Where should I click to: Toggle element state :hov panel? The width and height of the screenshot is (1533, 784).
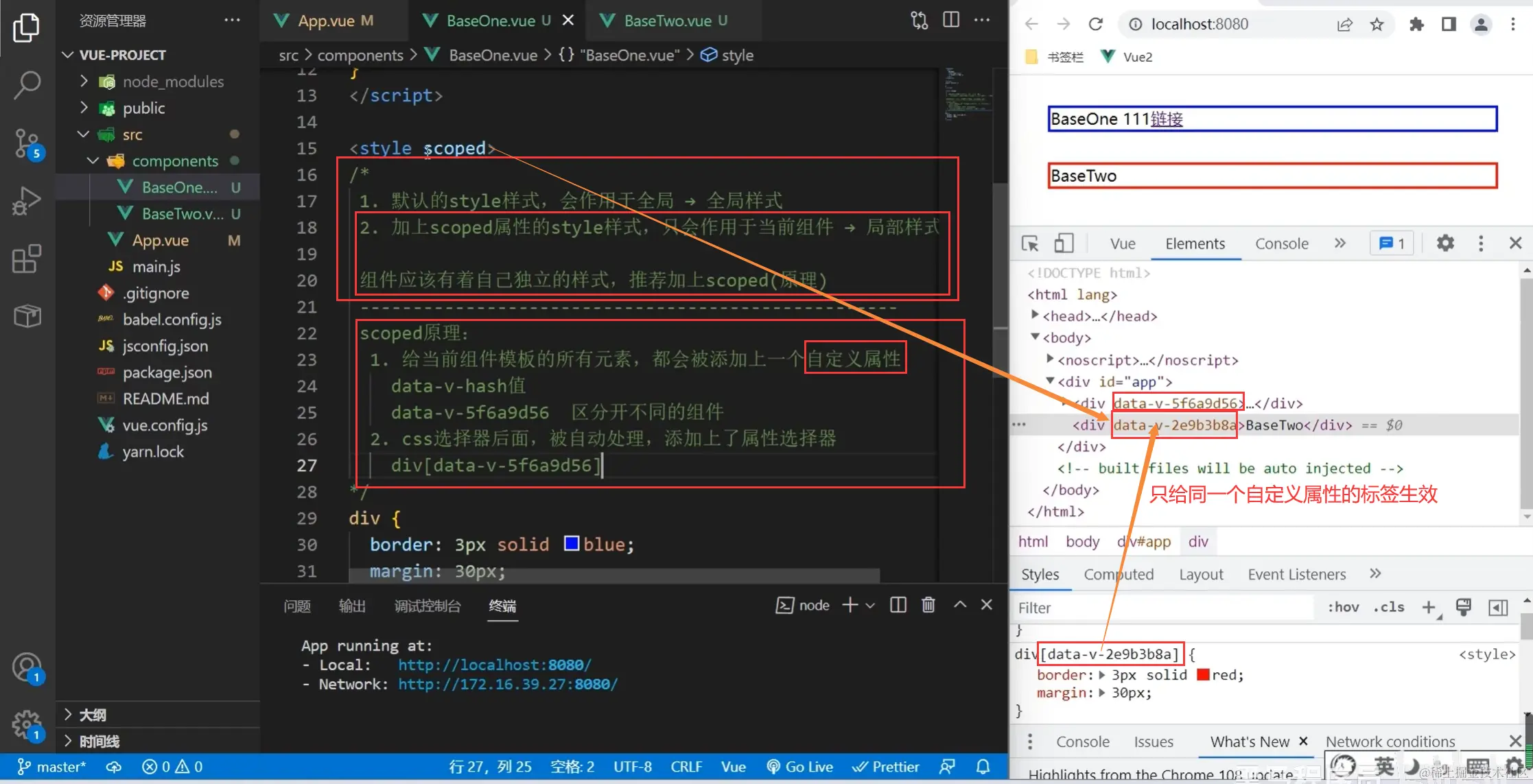point(1342,607)
